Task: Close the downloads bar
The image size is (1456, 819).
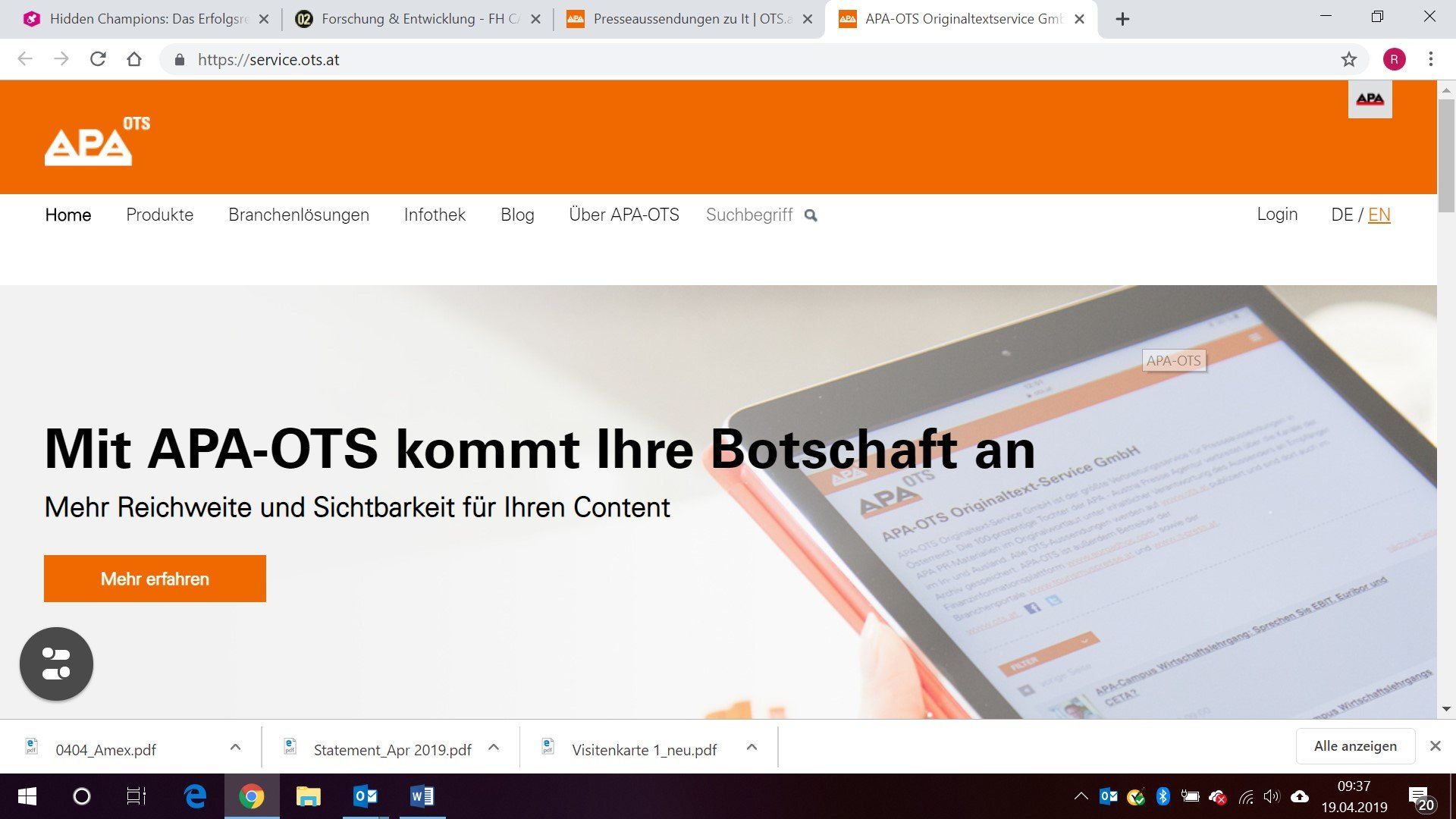Action: (x=1435, y=746)
